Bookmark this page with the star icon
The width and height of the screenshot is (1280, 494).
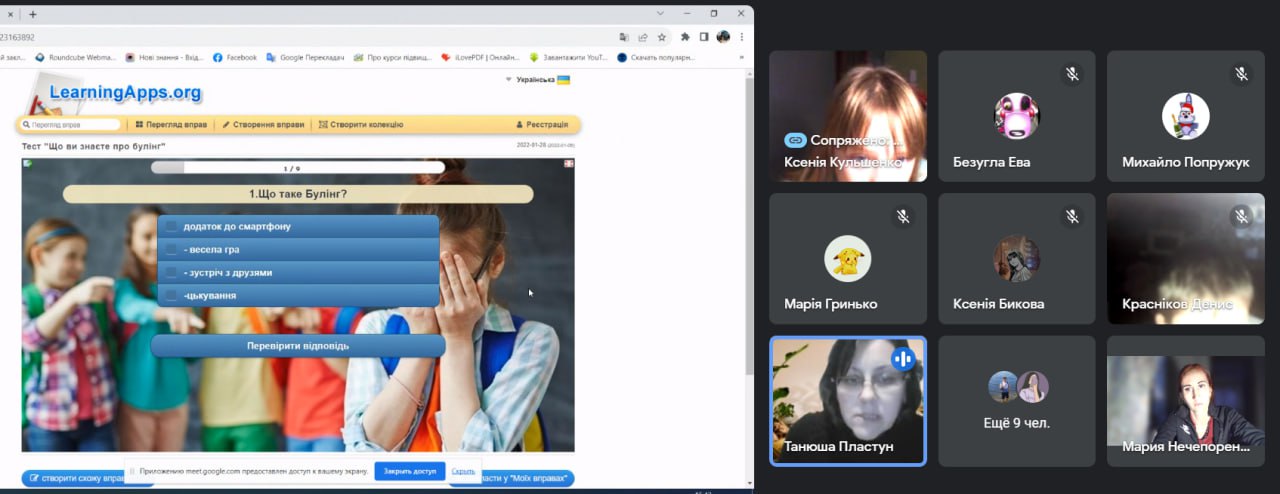pyautogui.click(x=661, y=37)
